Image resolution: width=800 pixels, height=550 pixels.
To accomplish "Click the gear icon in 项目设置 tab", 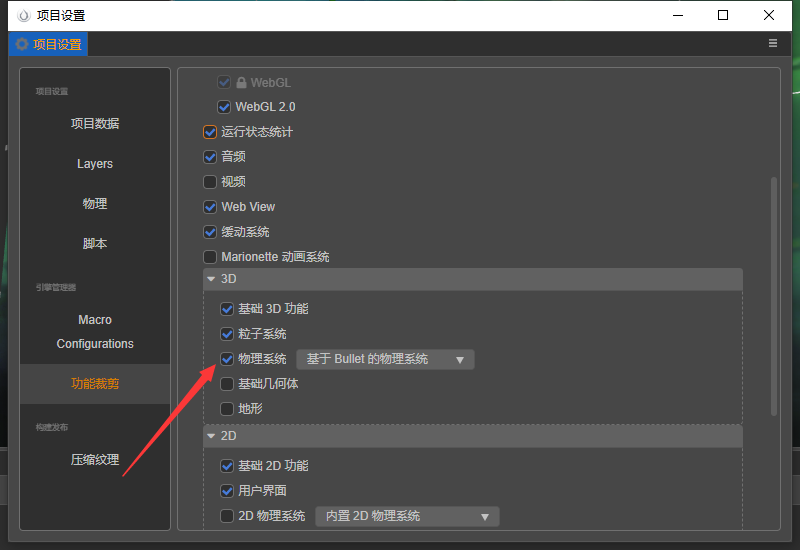I will [21, 44].
